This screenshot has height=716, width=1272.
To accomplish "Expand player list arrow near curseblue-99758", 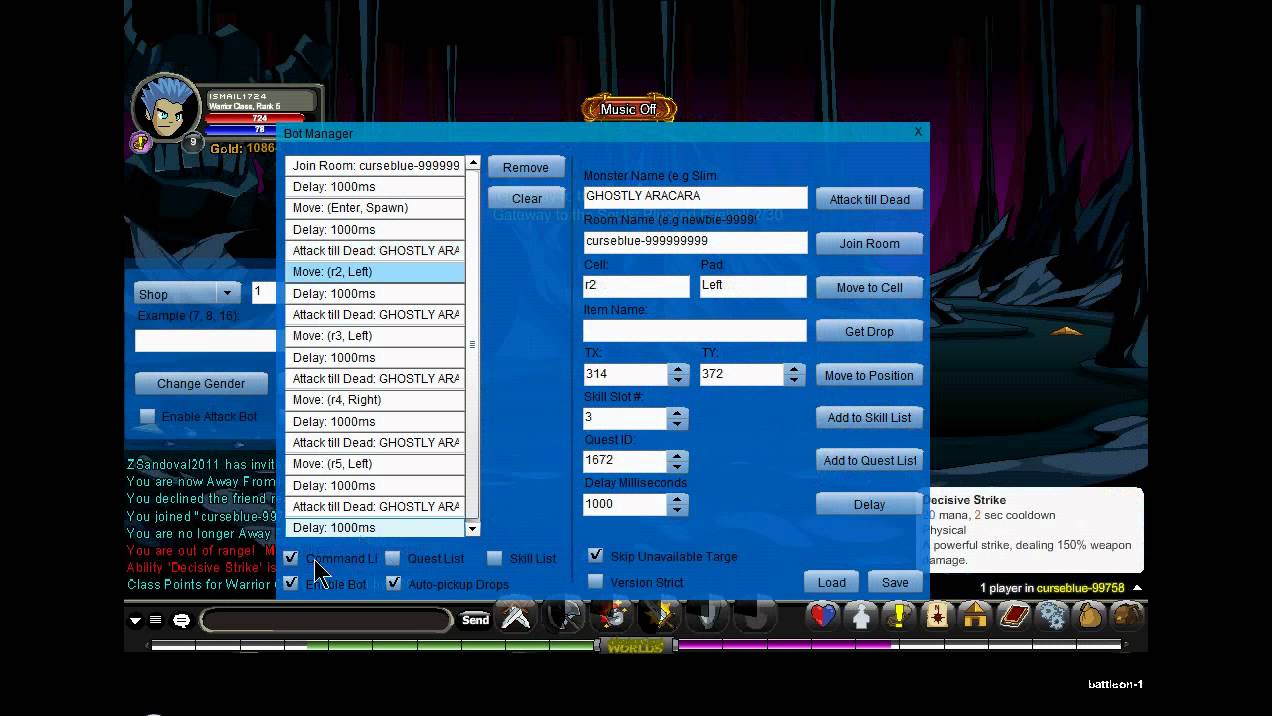I will point(1137,588).
